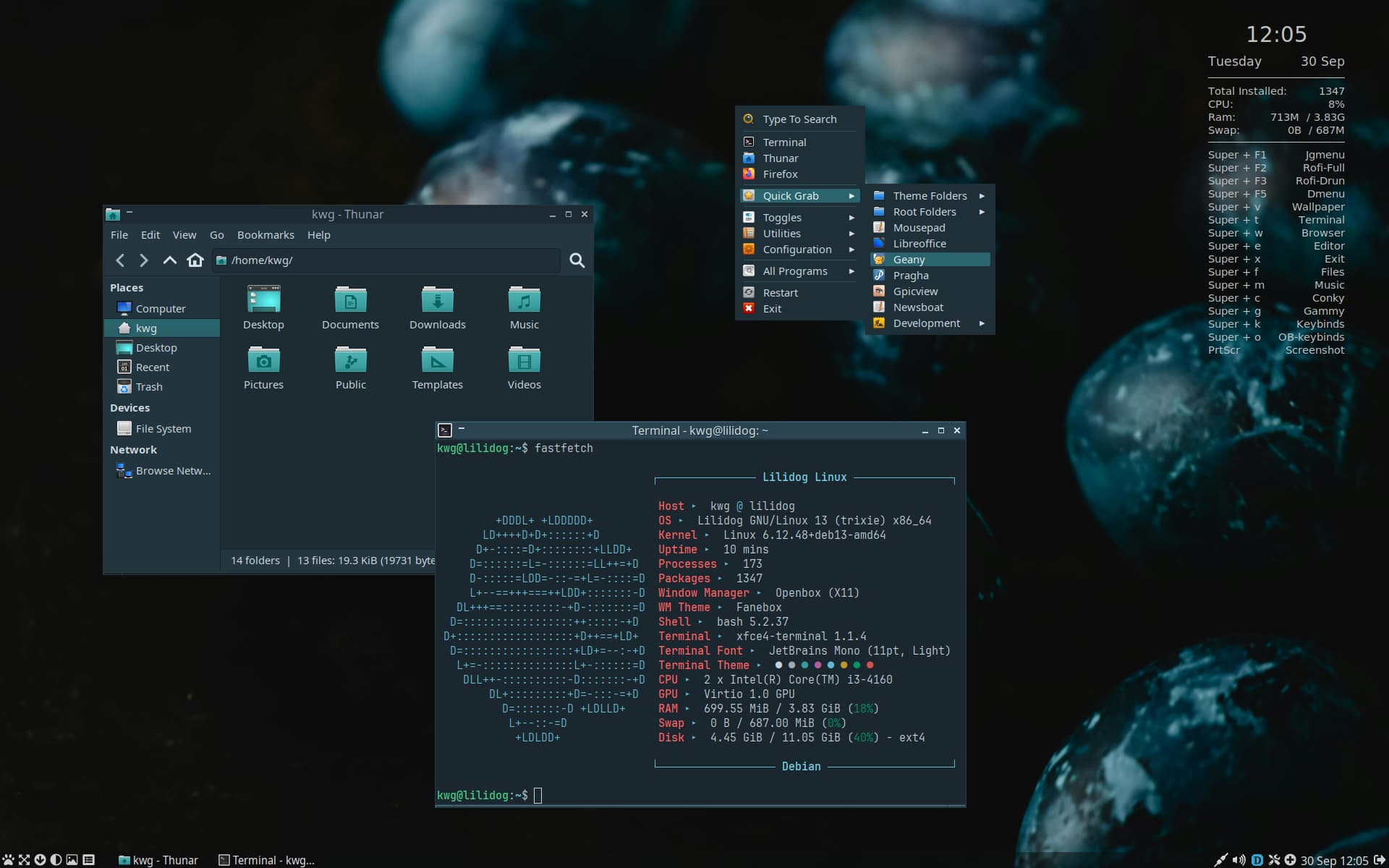The width and height of the screenshot is (1389, 868).
Task: Click the half-circle contrast taskbar icon
Action: pos(56,860)
